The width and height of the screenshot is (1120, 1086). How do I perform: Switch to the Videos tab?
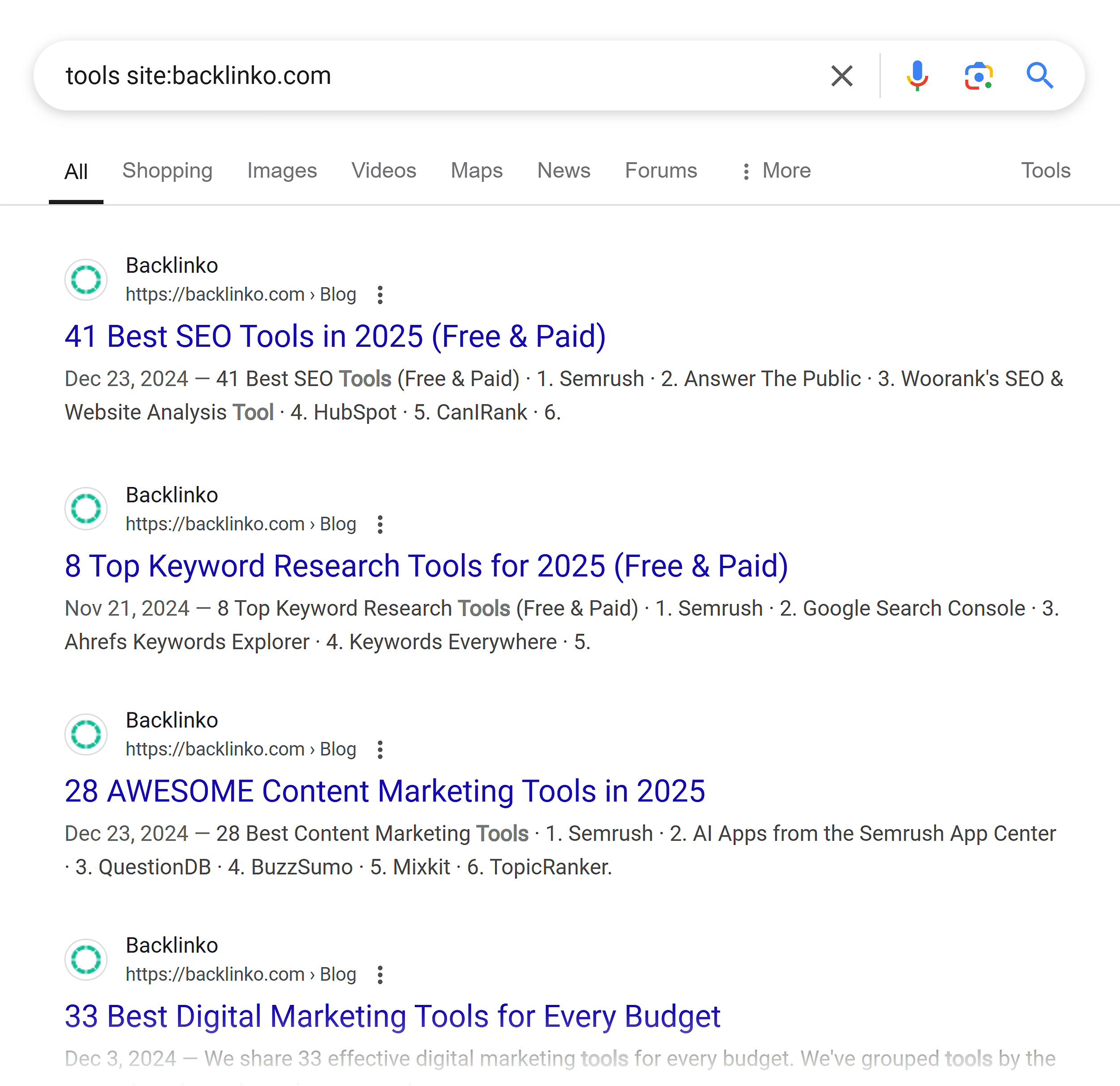point(383,171)
